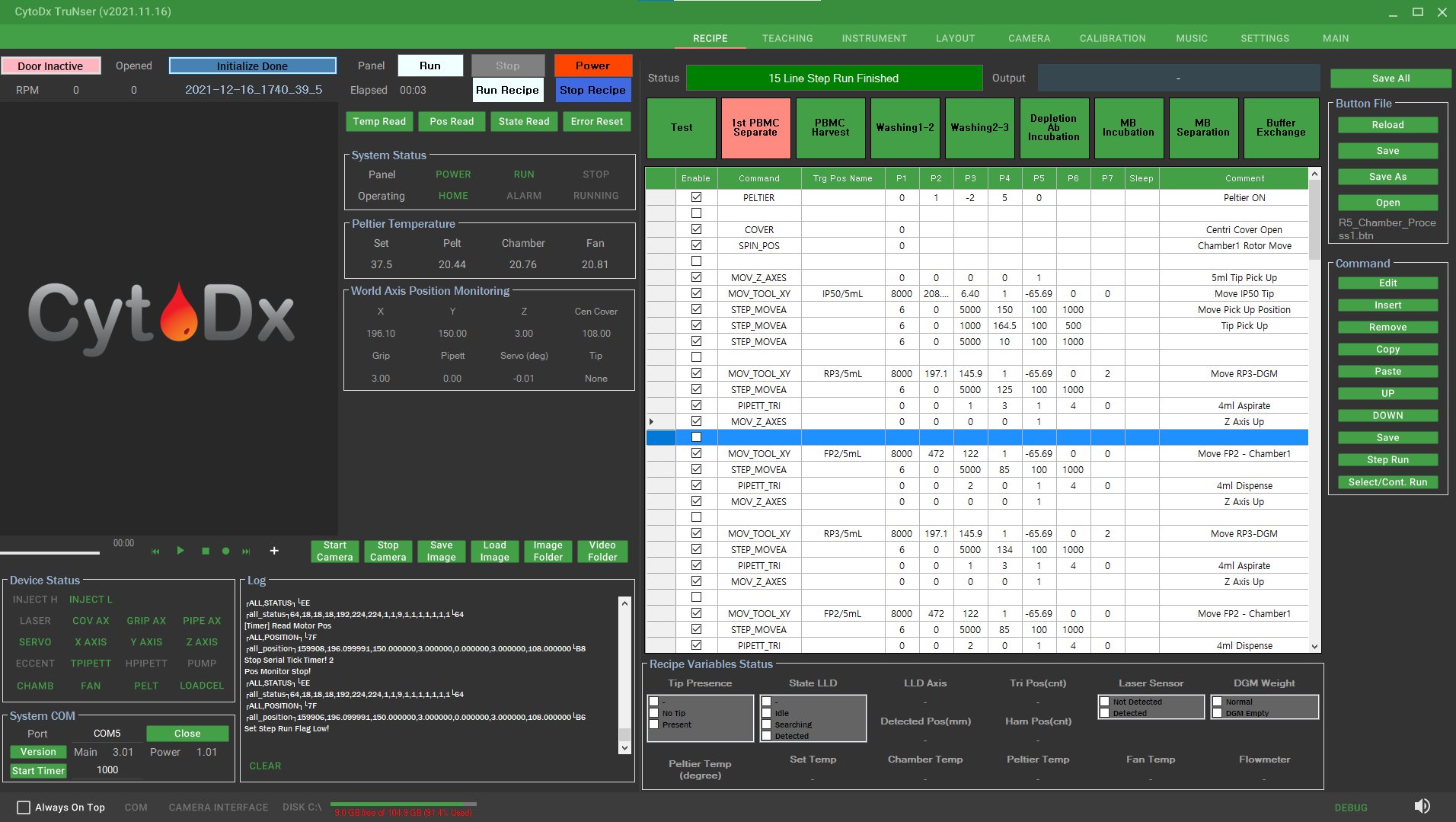
Task: Open the INSTRUMENT tab
Action: point(874,38)
